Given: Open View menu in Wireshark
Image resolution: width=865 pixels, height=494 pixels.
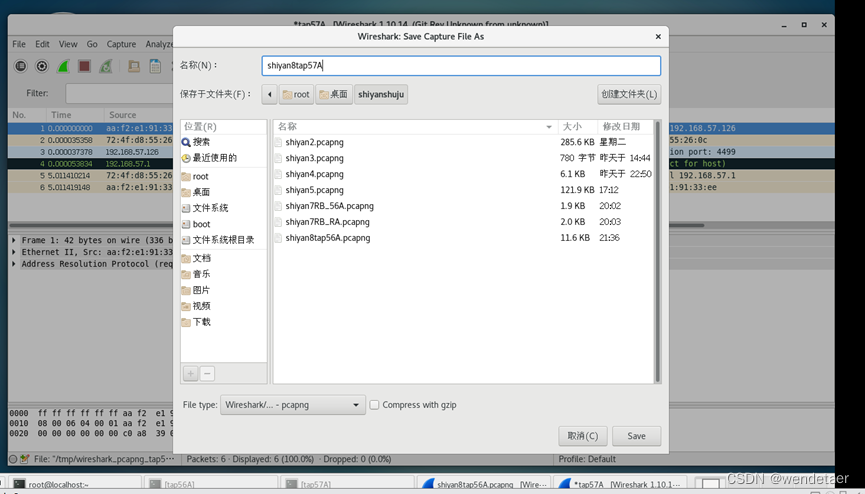Looking at the screenshot, I should 68,44.
